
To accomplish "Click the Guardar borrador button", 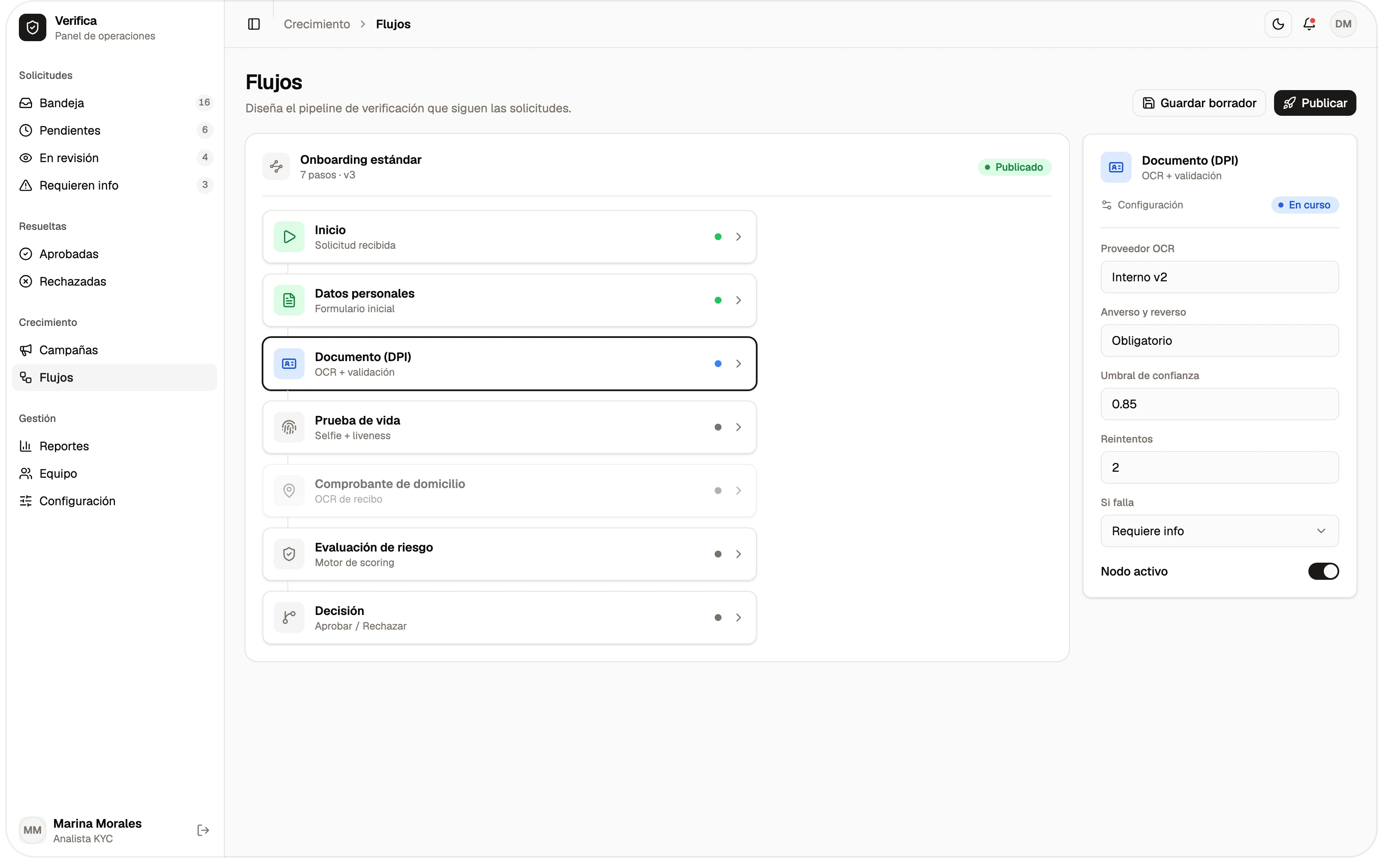I will [x=1199, y=103].
